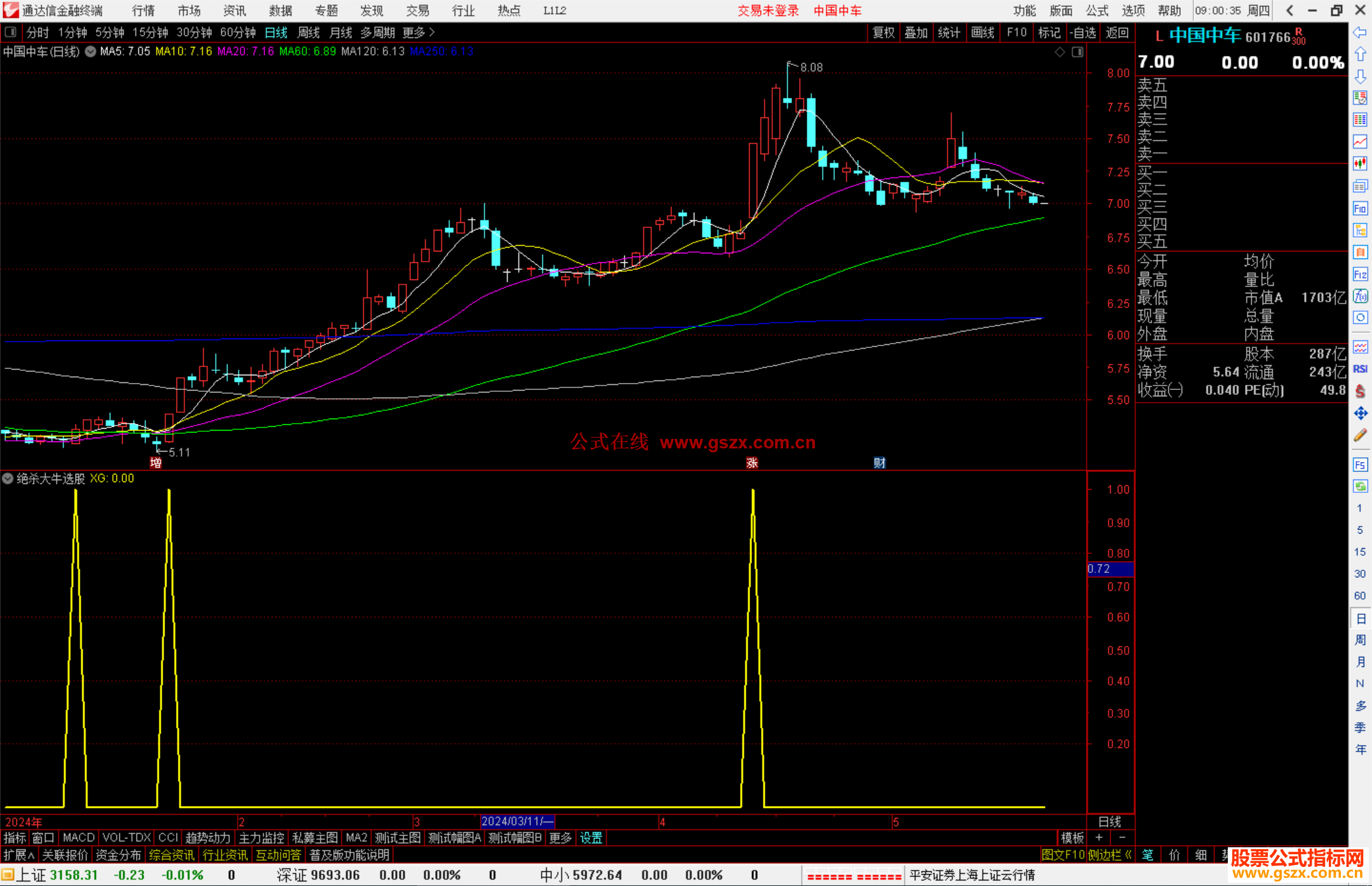The image size is (1372, 886).
Task: Open the 公式 menu
Action: 1096,10
